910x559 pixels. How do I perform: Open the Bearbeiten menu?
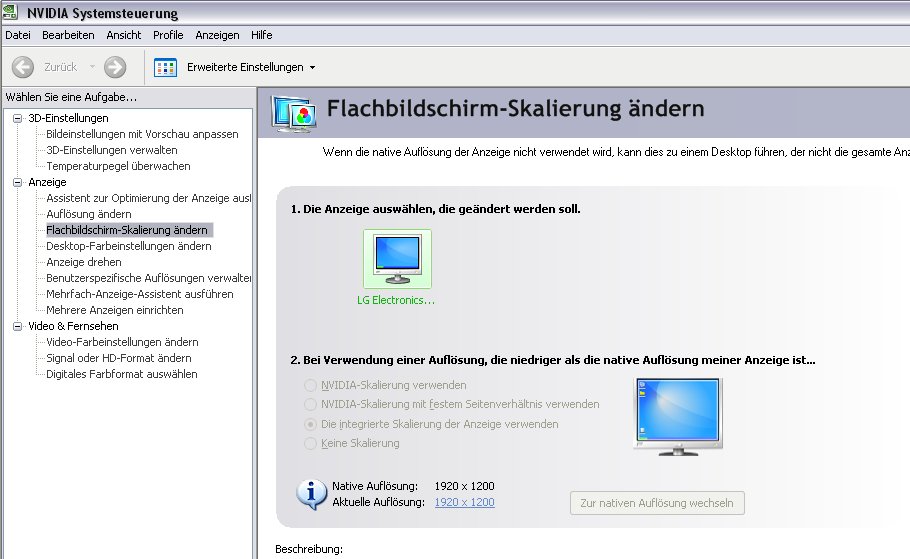(x=68, y=35)
